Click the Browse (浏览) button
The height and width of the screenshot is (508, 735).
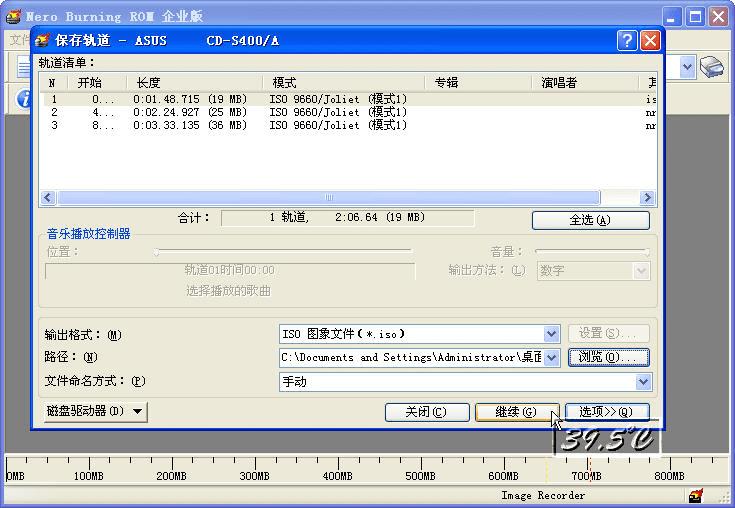(x=608, y=357)
